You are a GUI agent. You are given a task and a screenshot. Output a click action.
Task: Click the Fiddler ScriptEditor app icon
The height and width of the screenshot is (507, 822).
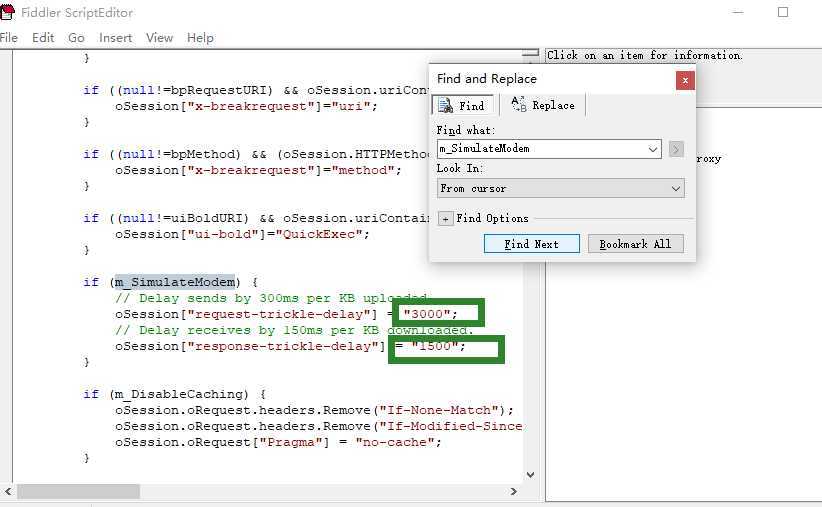(7, 13)
